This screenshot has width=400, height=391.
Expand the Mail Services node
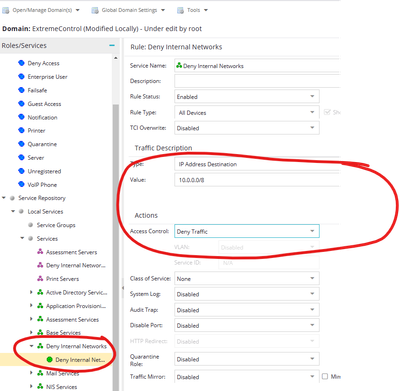pyautogui.click(x=31, y=373)
